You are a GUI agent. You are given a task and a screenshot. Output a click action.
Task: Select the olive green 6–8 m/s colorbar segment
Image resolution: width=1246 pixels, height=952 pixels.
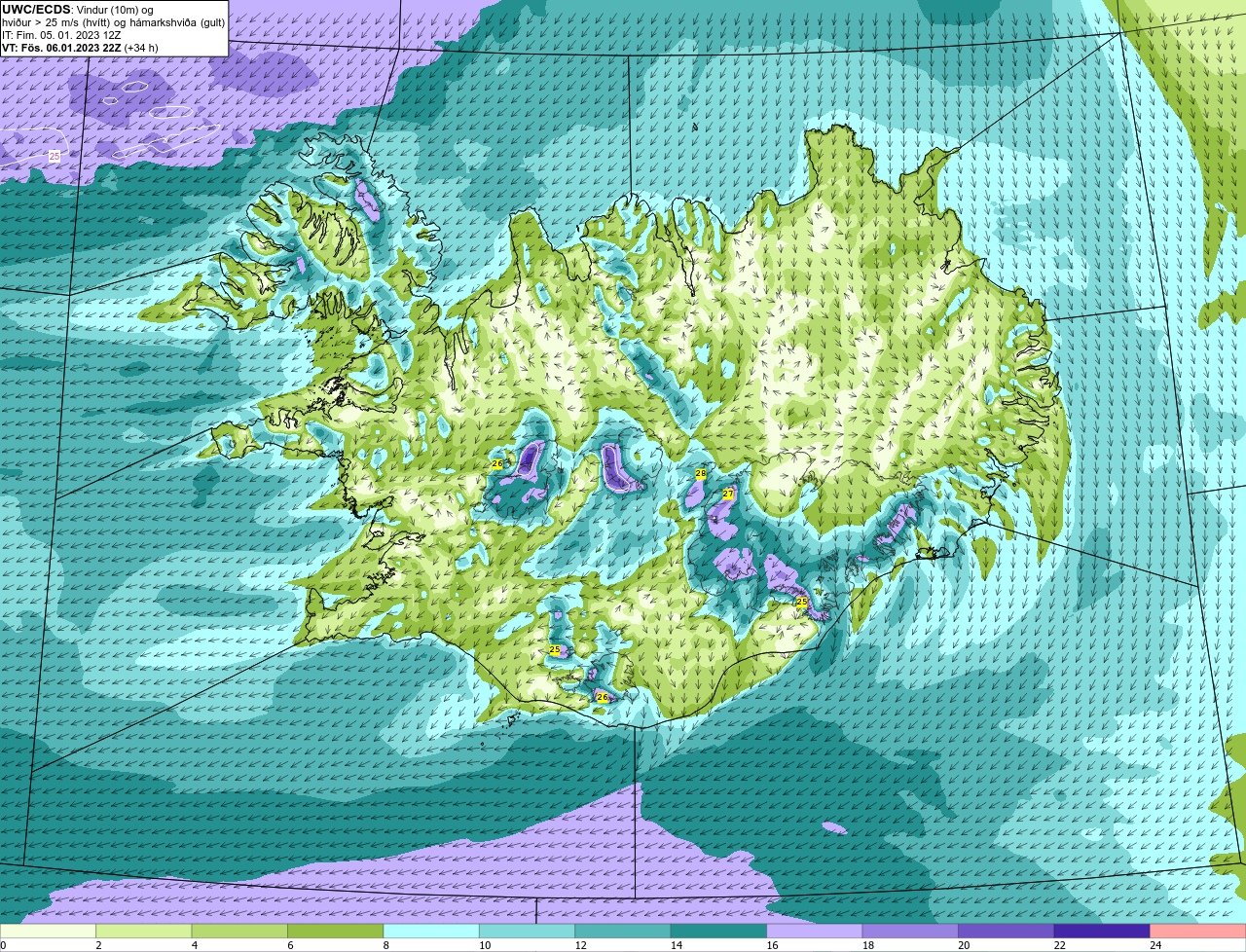coord(337,931)
